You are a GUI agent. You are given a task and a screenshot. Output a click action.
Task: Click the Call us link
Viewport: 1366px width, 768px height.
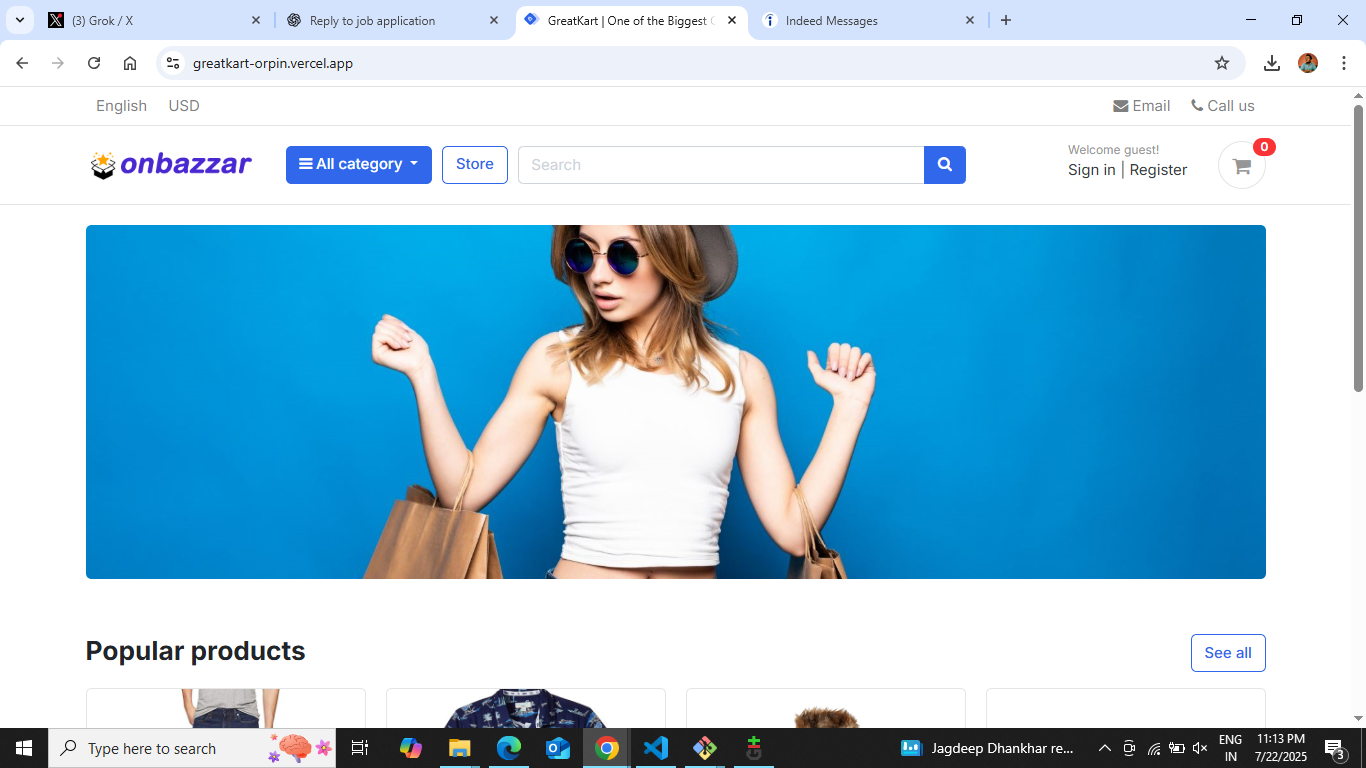click(1223, 106)
